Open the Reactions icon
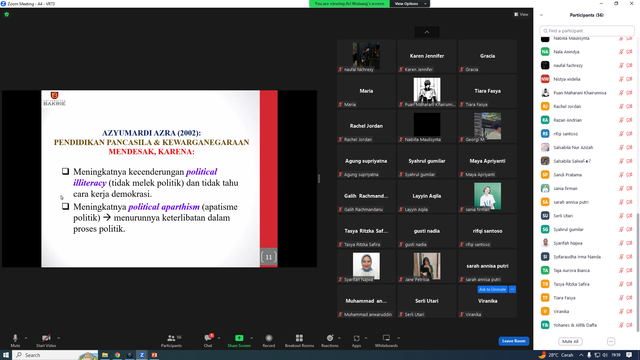The image size is (640, 360). click(330, 338)
